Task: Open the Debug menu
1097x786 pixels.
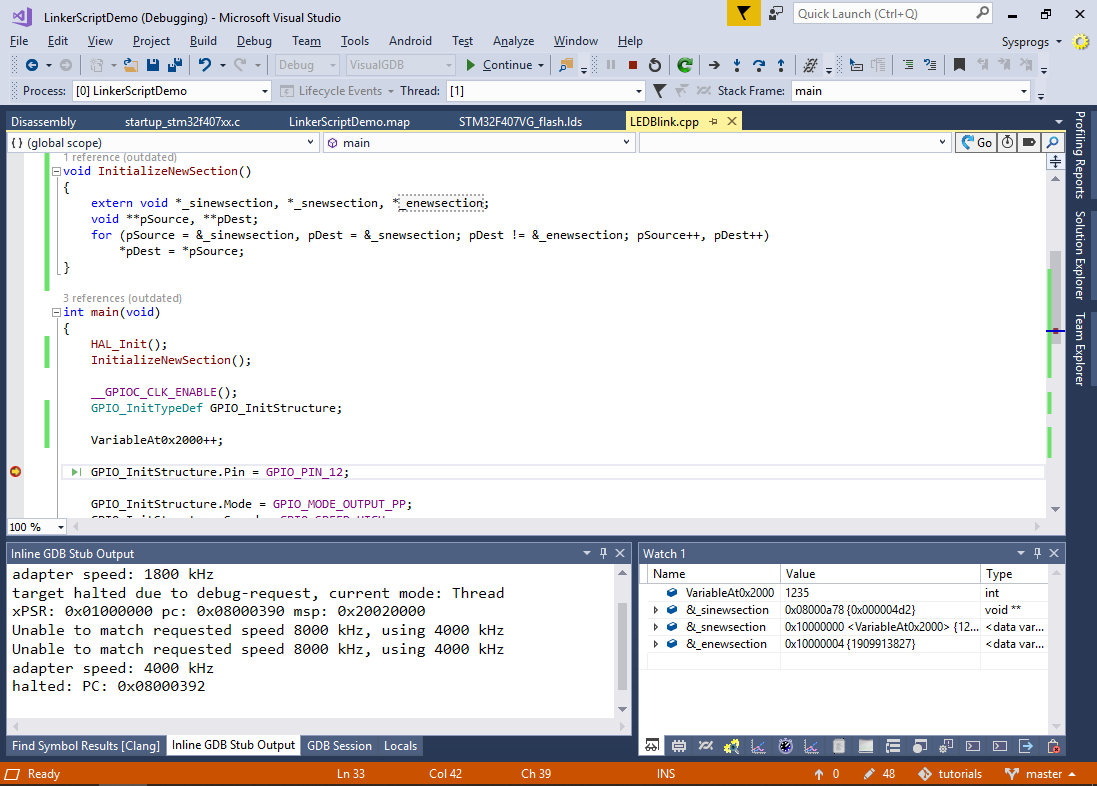Action: pos(254,41)
